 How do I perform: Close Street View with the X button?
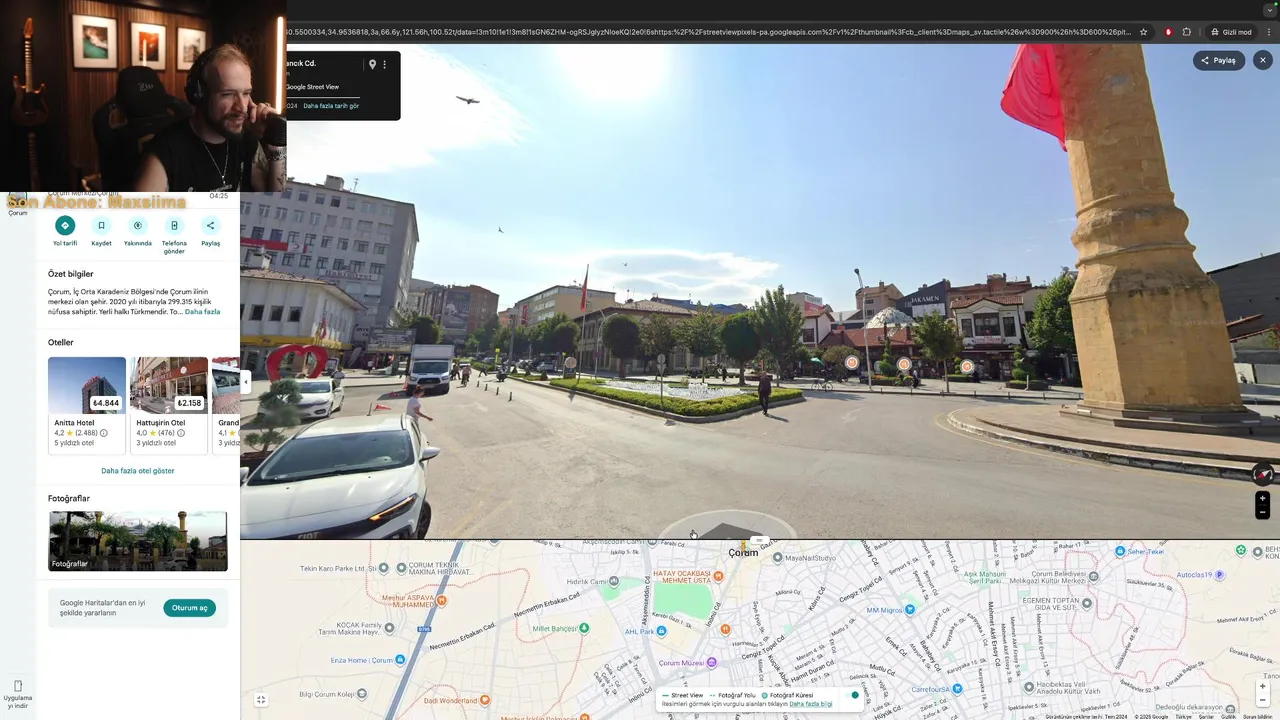1263,60
